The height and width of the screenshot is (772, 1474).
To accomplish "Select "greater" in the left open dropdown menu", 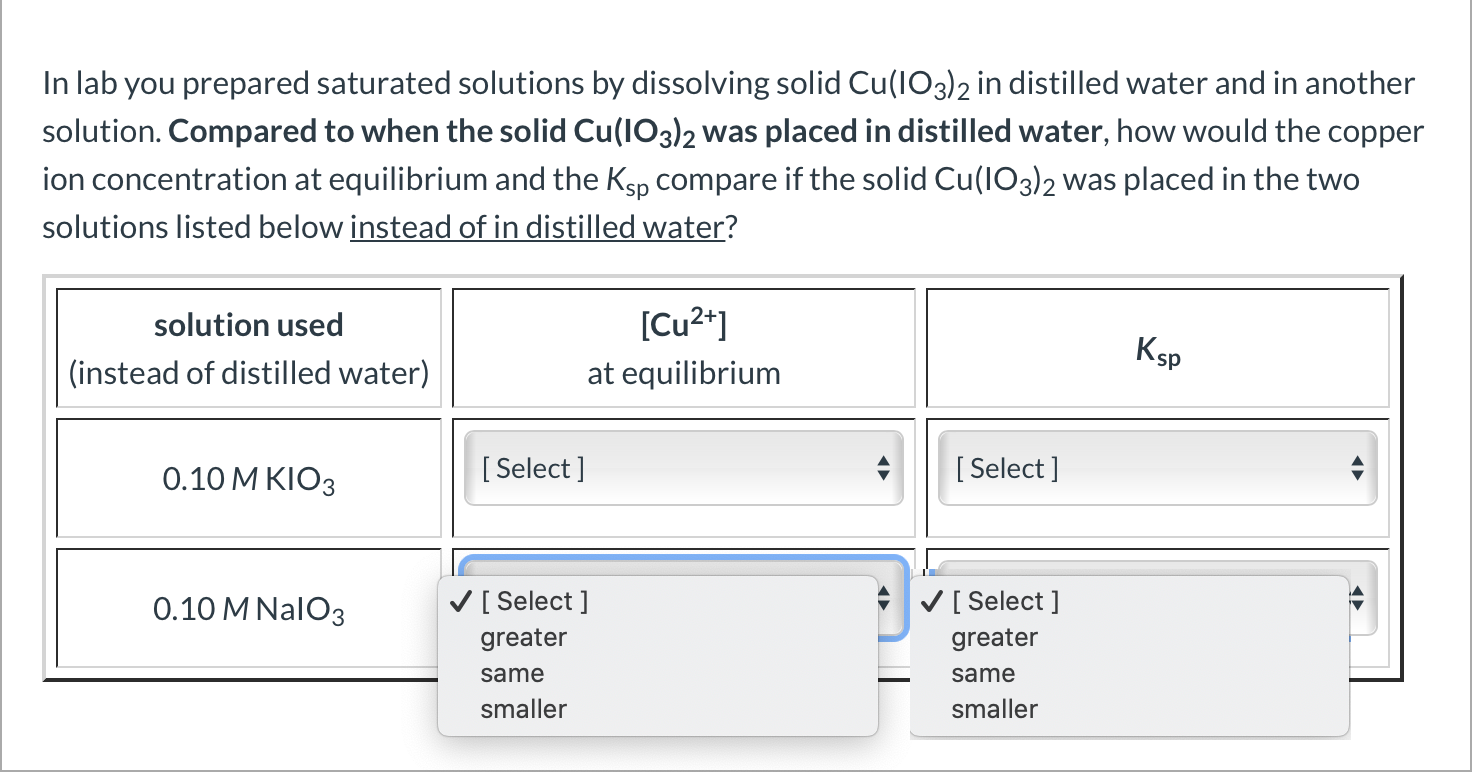I will coord(523,636).
